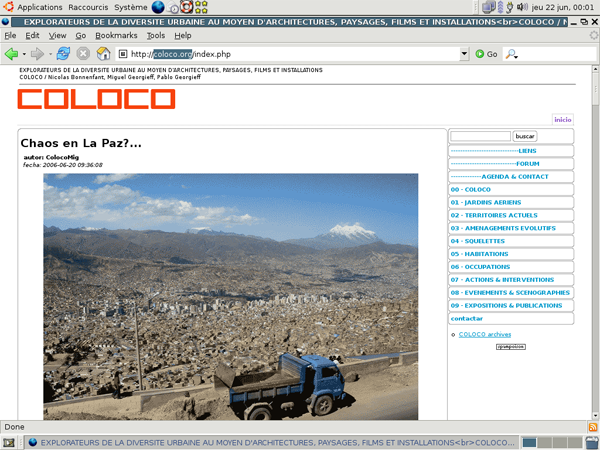
Task: Click the La Paz truck photo
Action: [x=231, y=295]
